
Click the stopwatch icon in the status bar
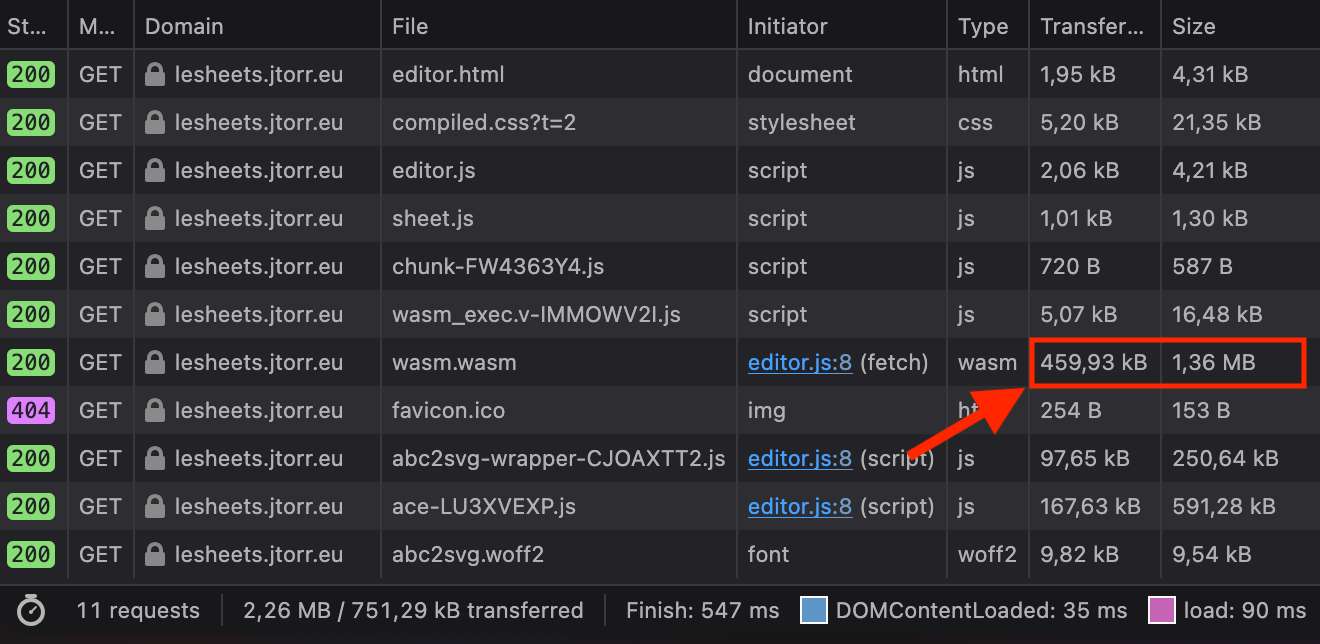pyautogui.click(x=31, y=610)
